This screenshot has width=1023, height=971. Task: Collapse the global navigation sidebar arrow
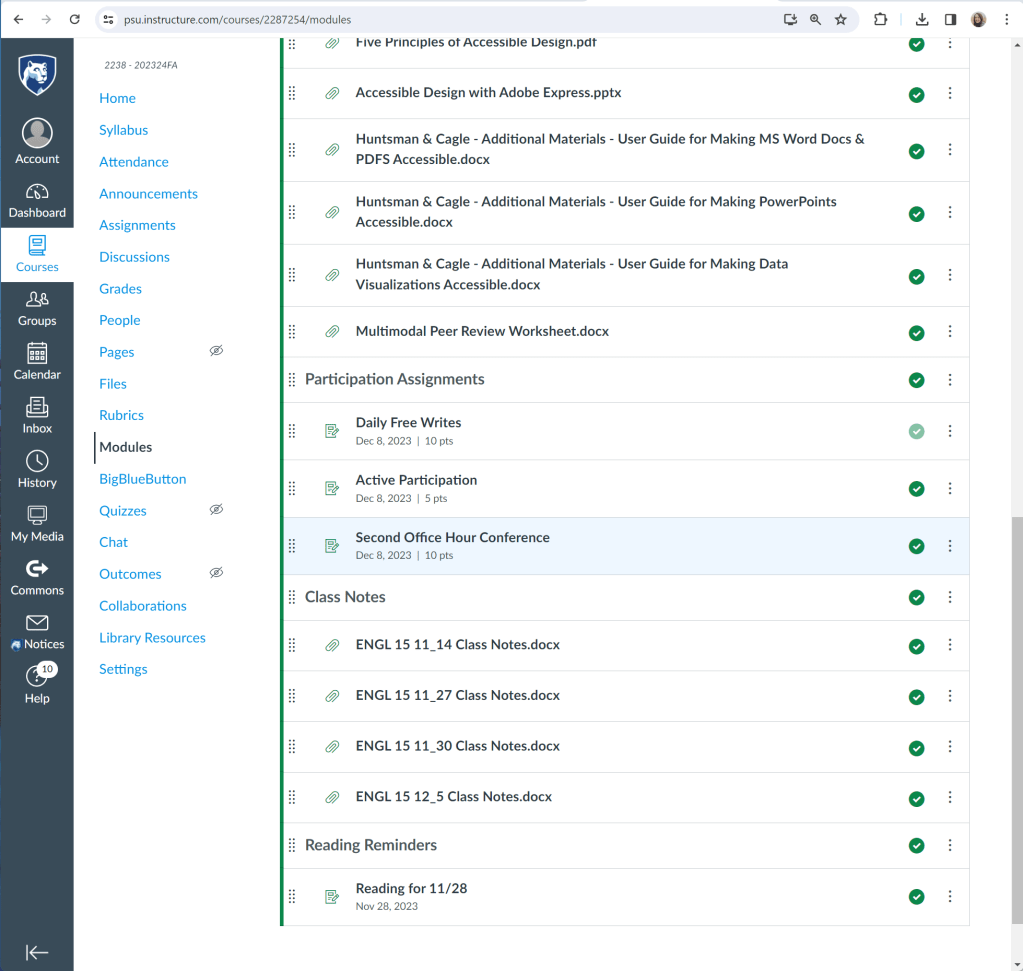(x=37, y=952)
